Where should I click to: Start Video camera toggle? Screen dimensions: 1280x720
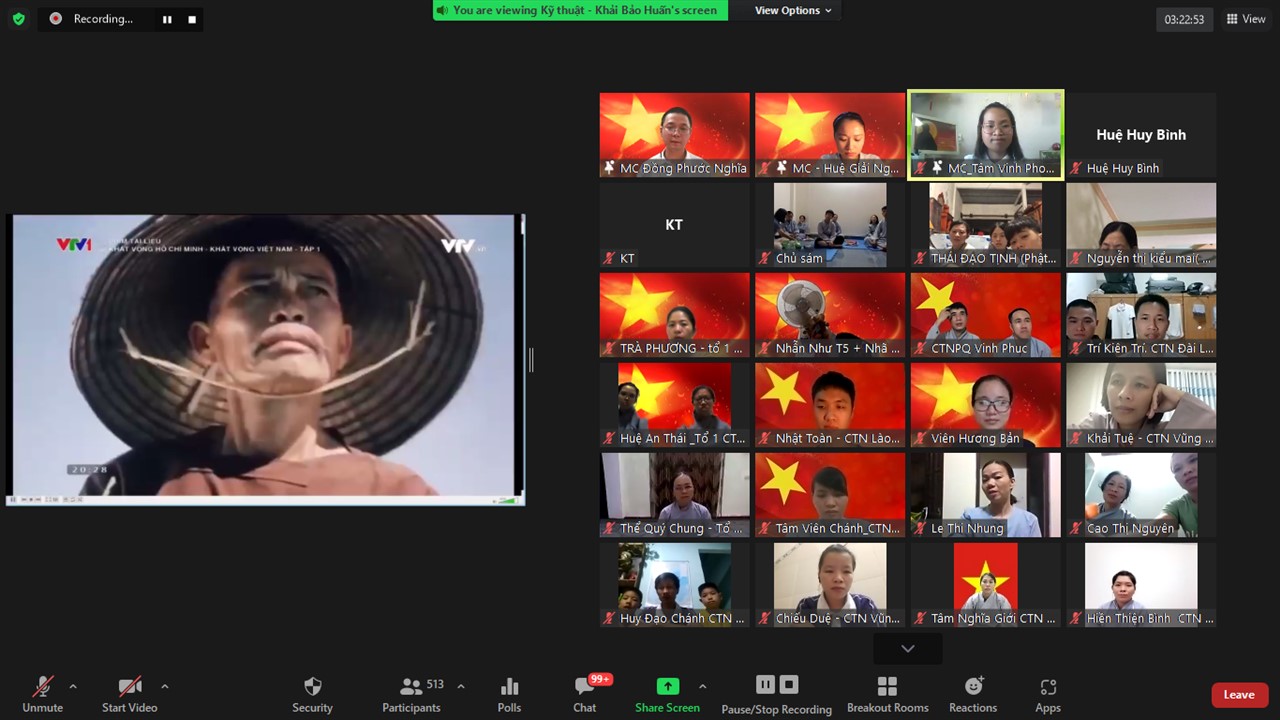coord(130,694)
